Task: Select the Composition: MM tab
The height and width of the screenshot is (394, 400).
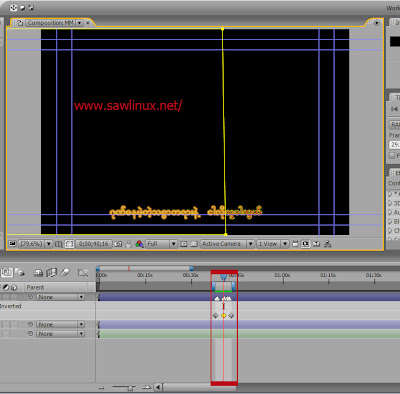Action: 50,23
